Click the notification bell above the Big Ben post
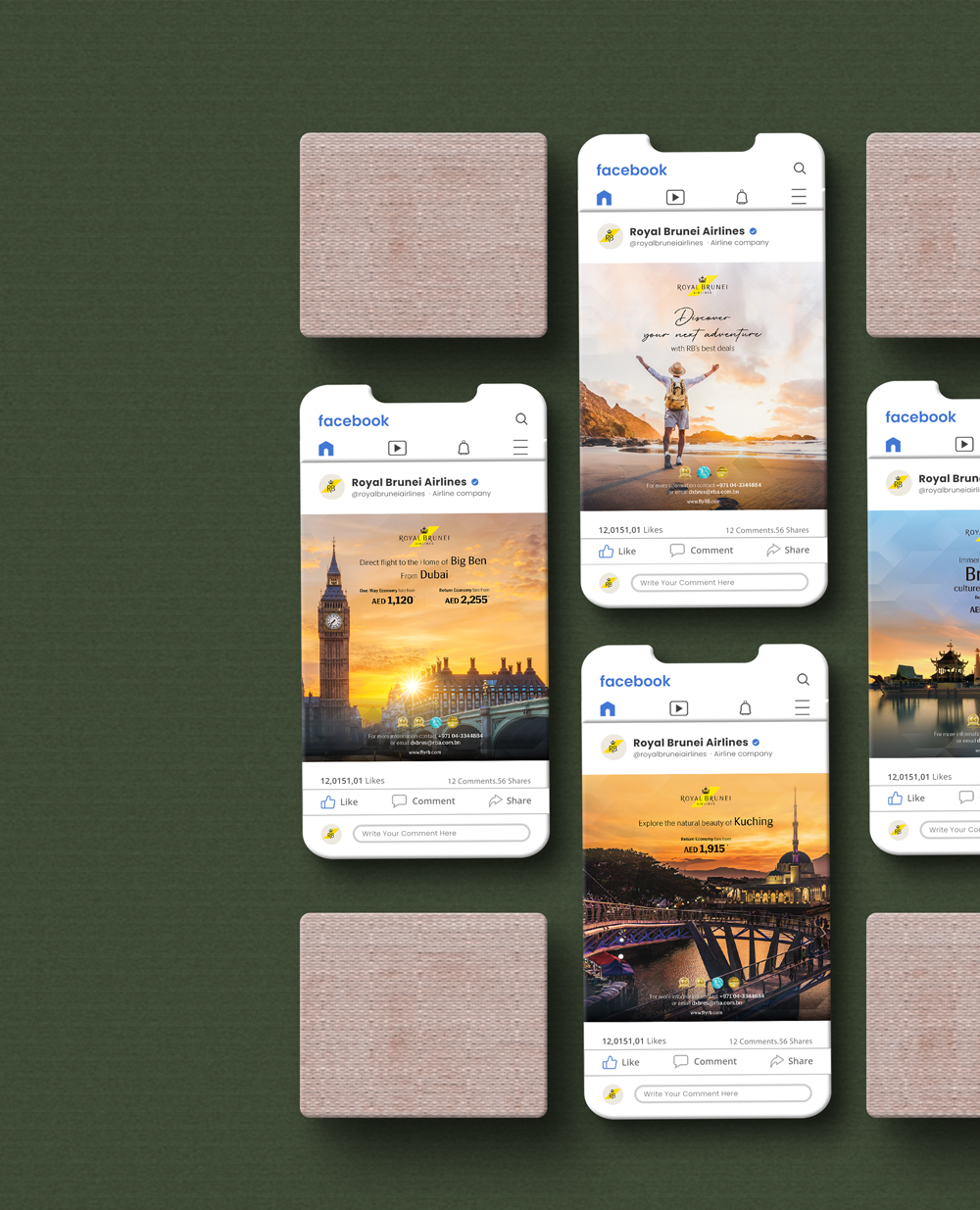Viewport: 980px width, 1210px height. pos(464,448)
